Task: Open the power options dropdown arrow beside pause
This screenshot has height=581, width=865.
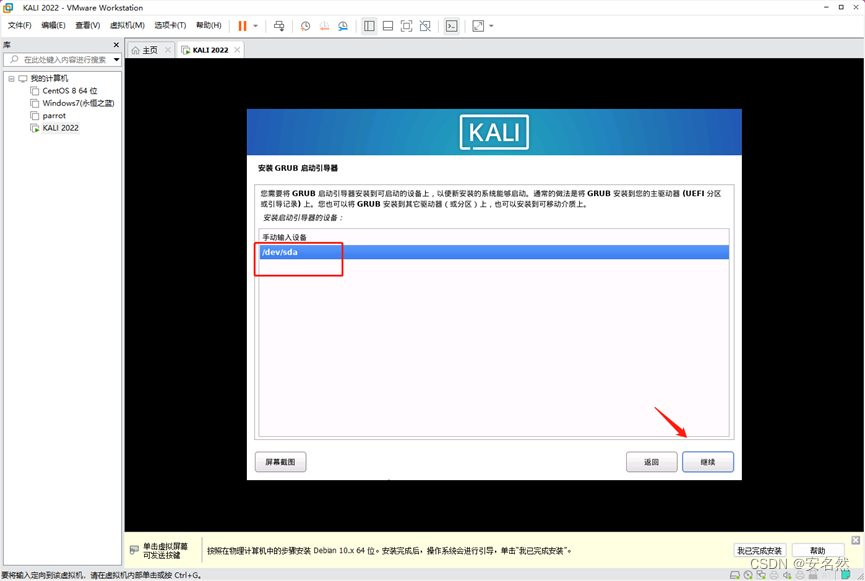Action: pos(255,26)
